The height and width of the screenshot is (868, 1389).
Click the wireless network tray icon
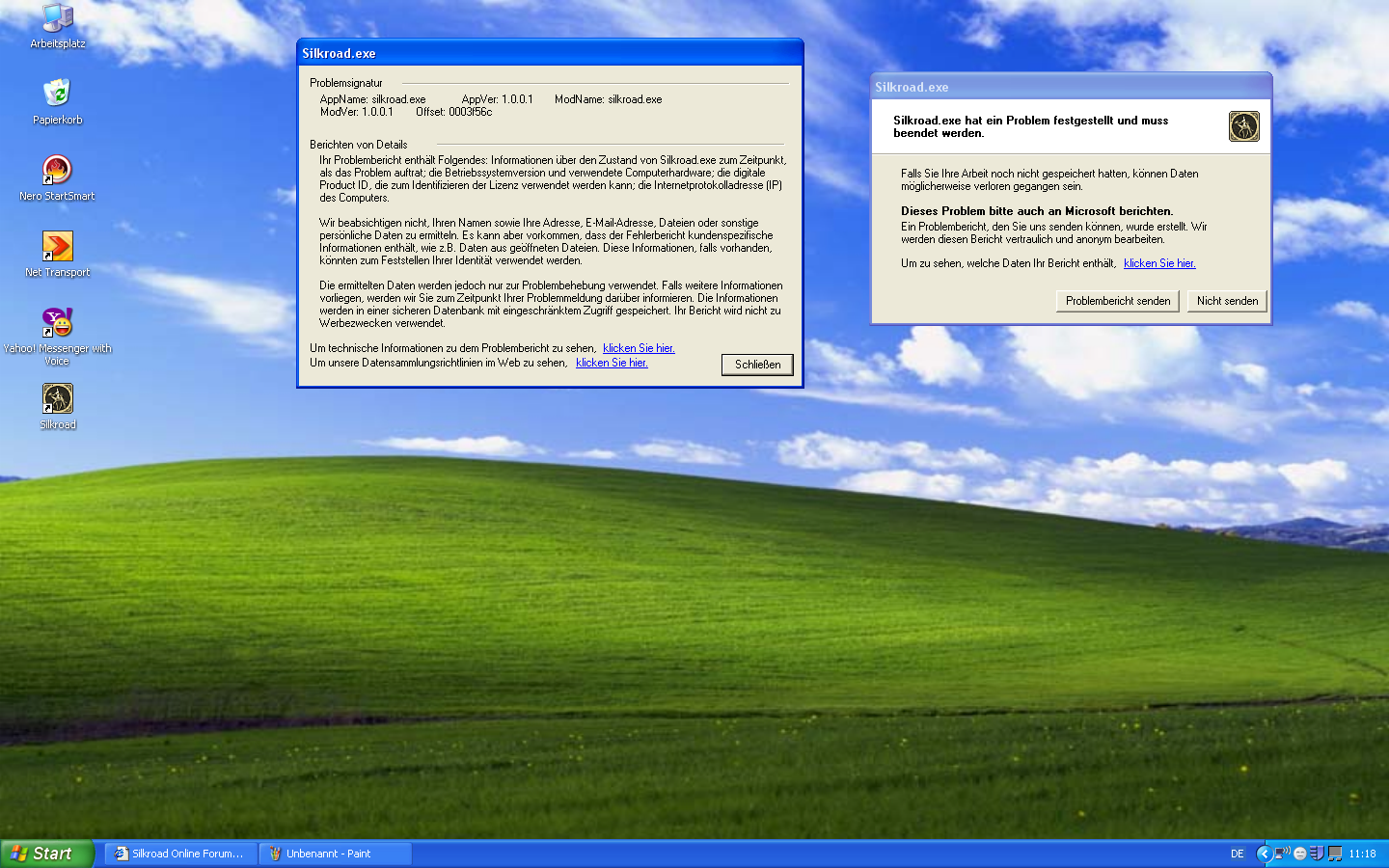1282,854
